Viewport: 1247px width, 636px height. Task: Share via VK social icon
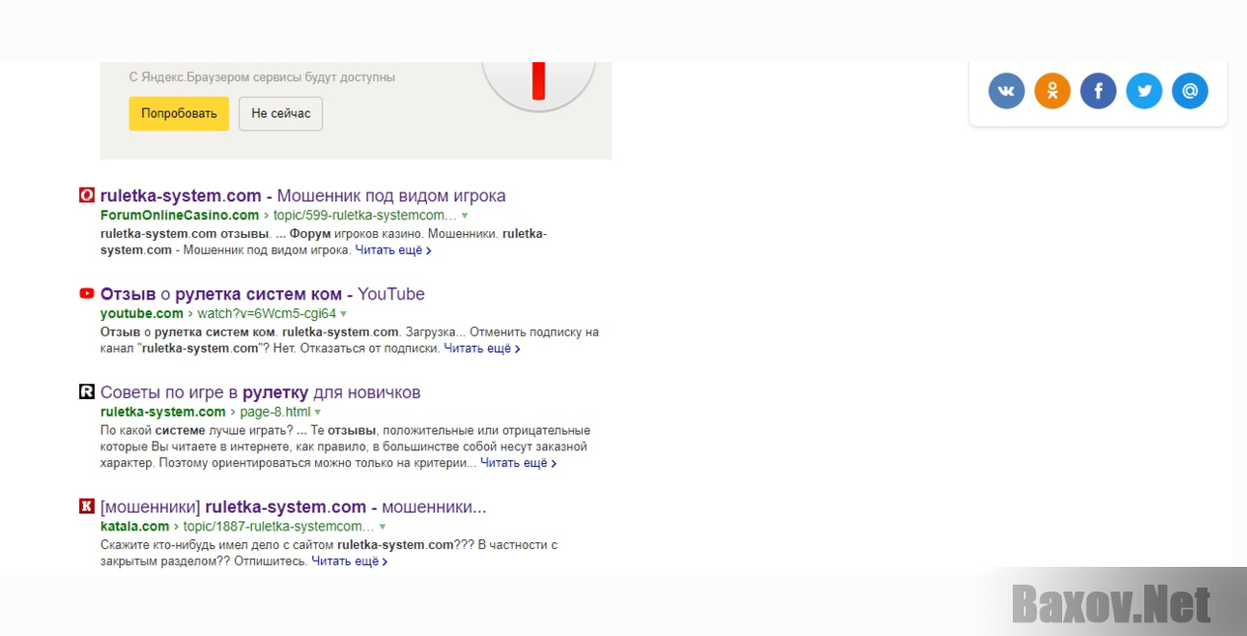pos(1006,91)
